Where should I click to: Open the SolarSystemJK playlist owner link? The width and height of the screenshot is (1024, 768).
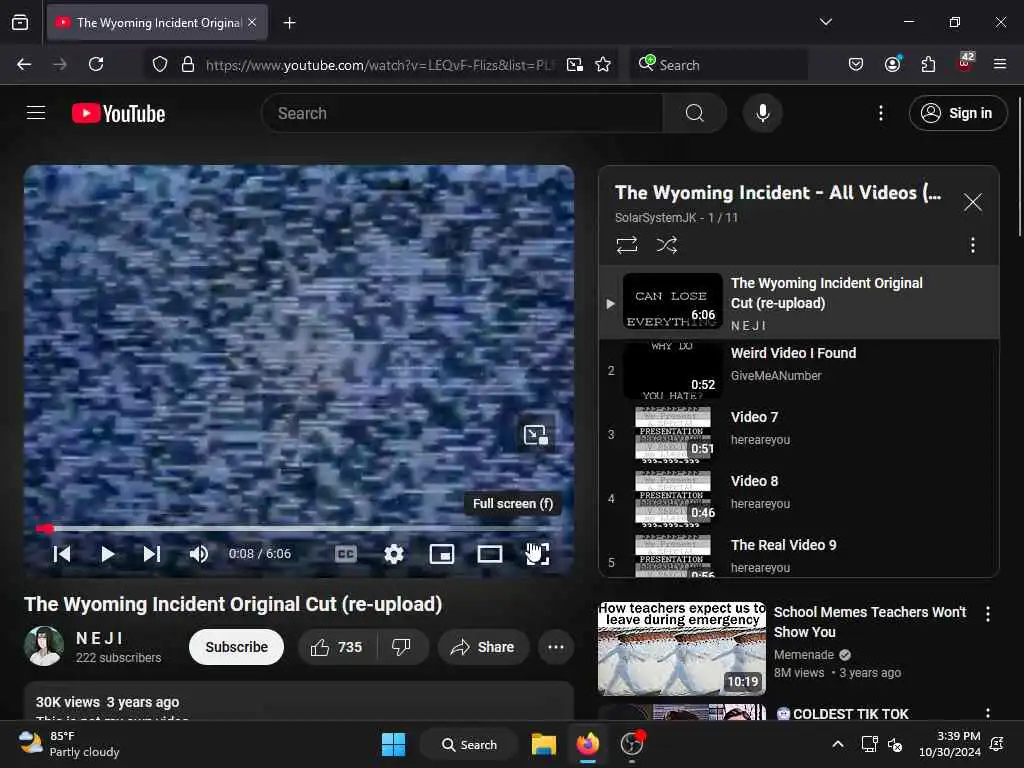pos(655,217)
